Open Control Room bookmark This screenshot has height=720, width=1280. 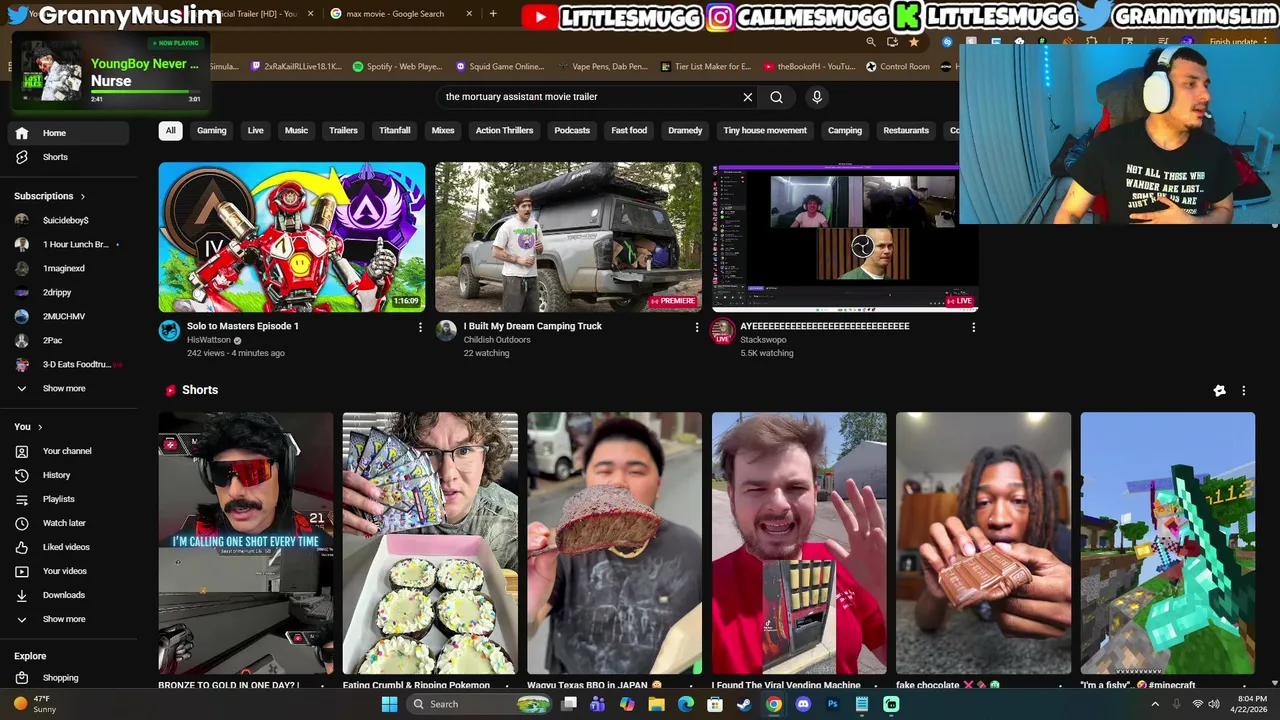point(897,67)
